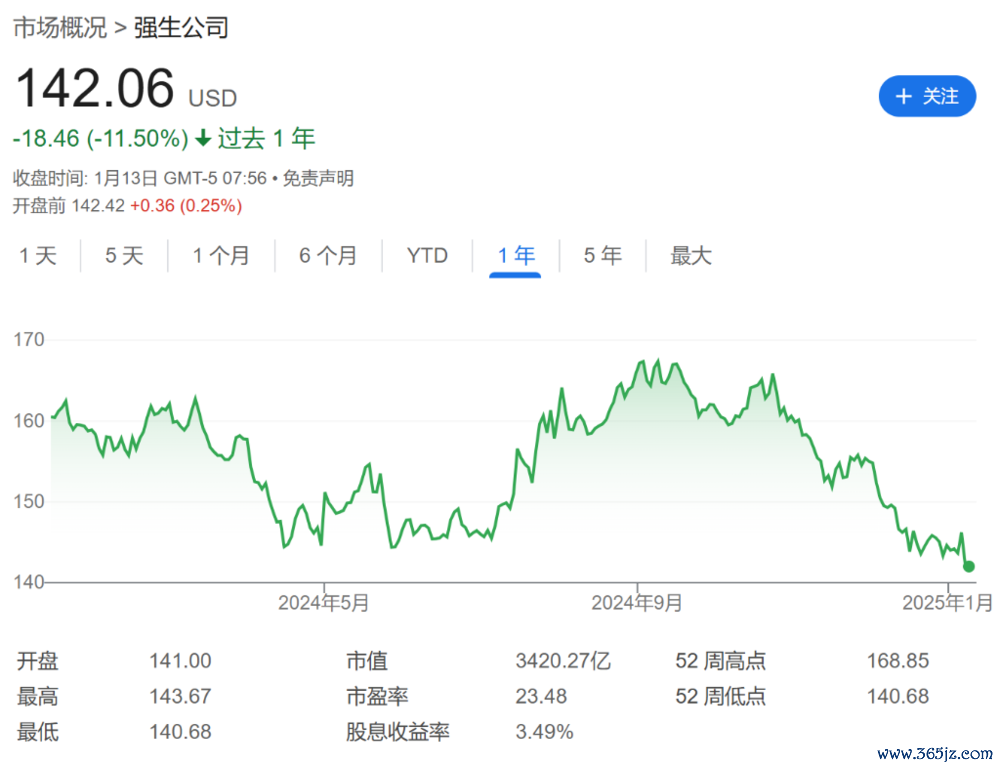Click the 2025年1月 date axis label
Image resolution: width=1000 pixels, height=769 pixels.
(948, 603)
